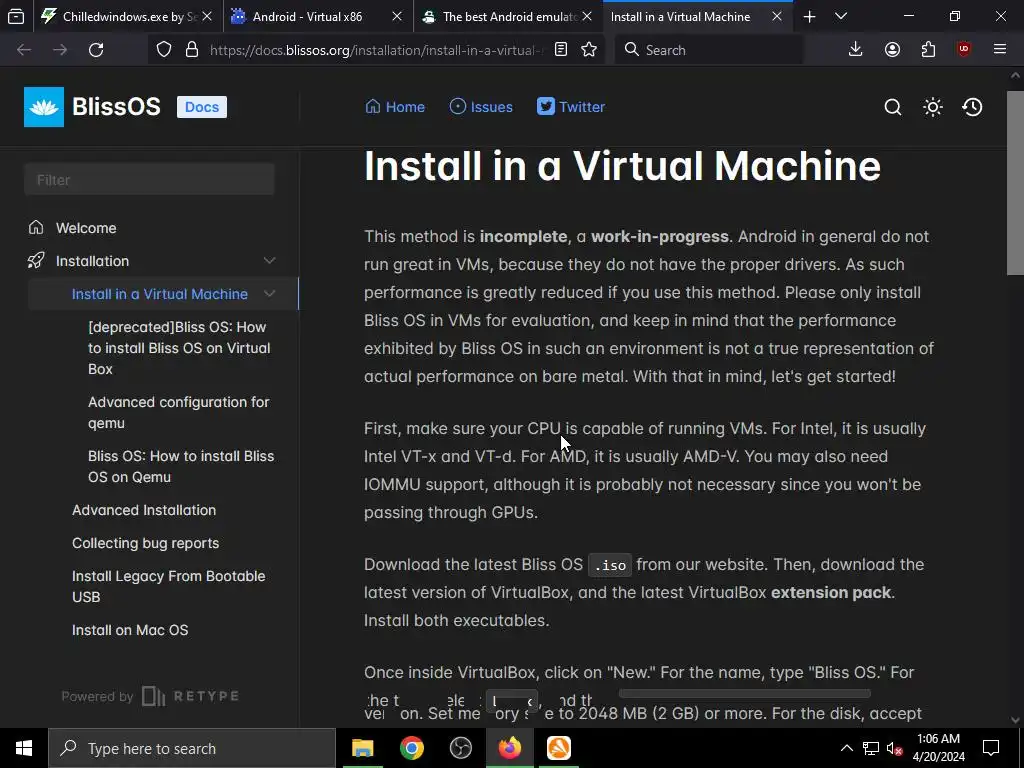Open uBlock Origin extension popup
Image resolution: width=1024 pixels, height=768 pixels.
tap(964, 50)
